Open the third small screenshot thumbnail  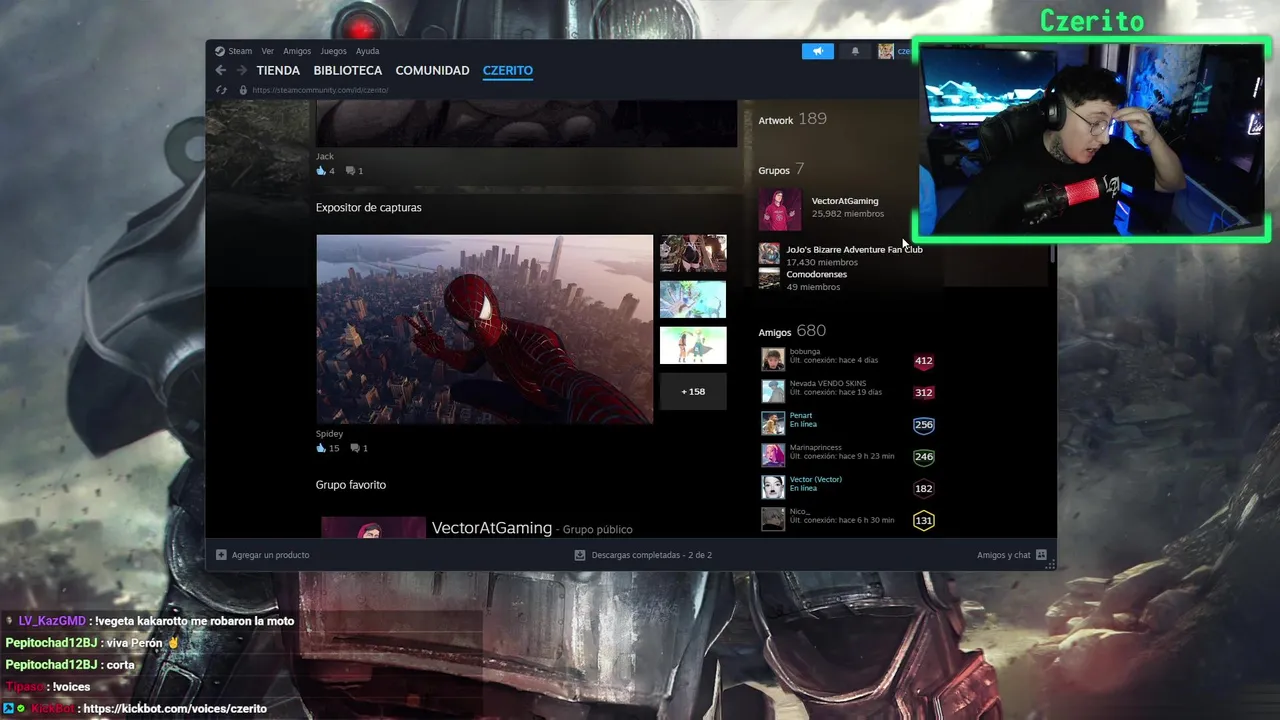693,345
